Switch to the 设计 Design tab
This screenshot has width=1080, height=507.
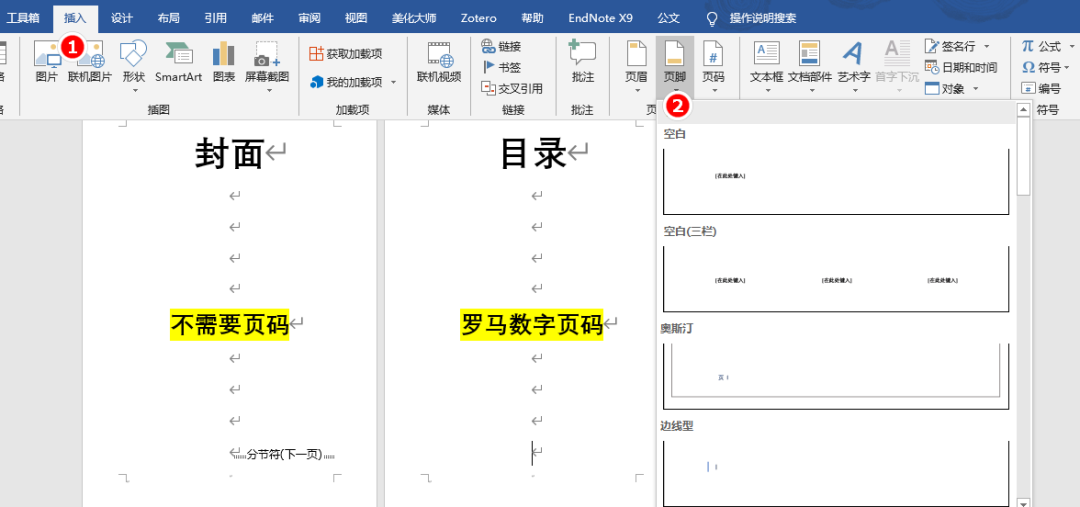122,18
